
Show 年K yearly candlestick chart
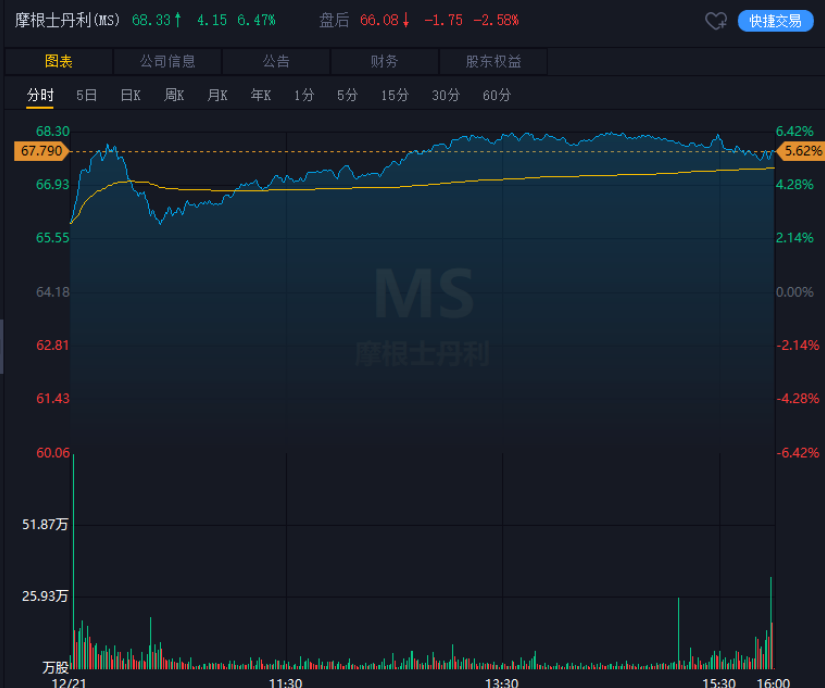(261, 96)
